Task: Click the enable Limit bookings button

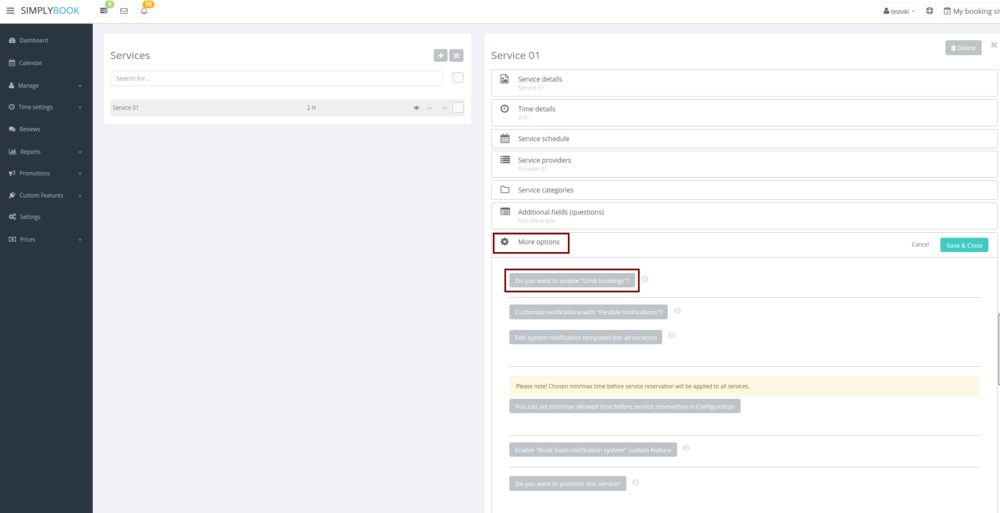Action: (572, 281)
